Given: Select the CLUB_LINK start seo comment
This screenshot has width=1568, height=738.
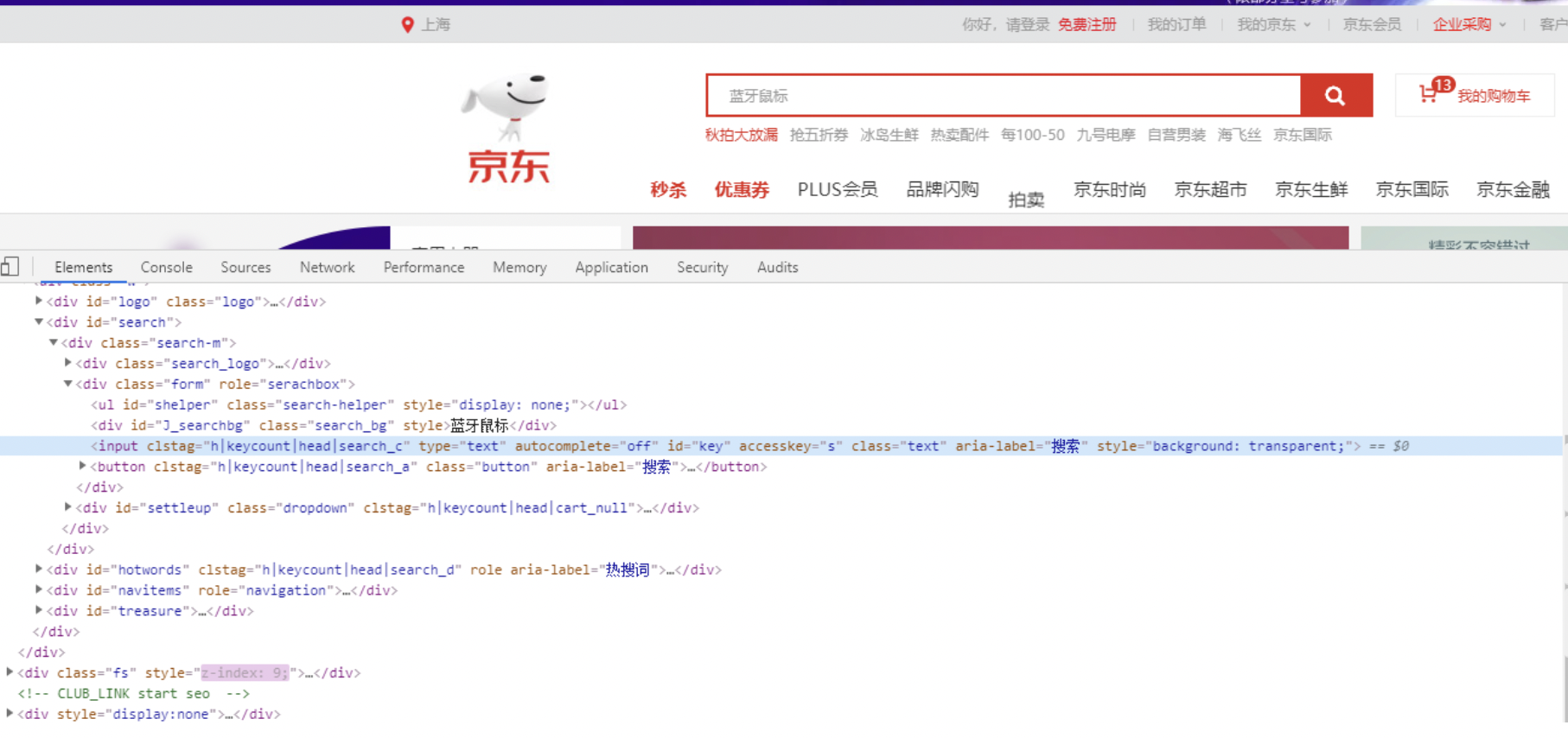Looking at the screenshot, I should click(133, 693).
